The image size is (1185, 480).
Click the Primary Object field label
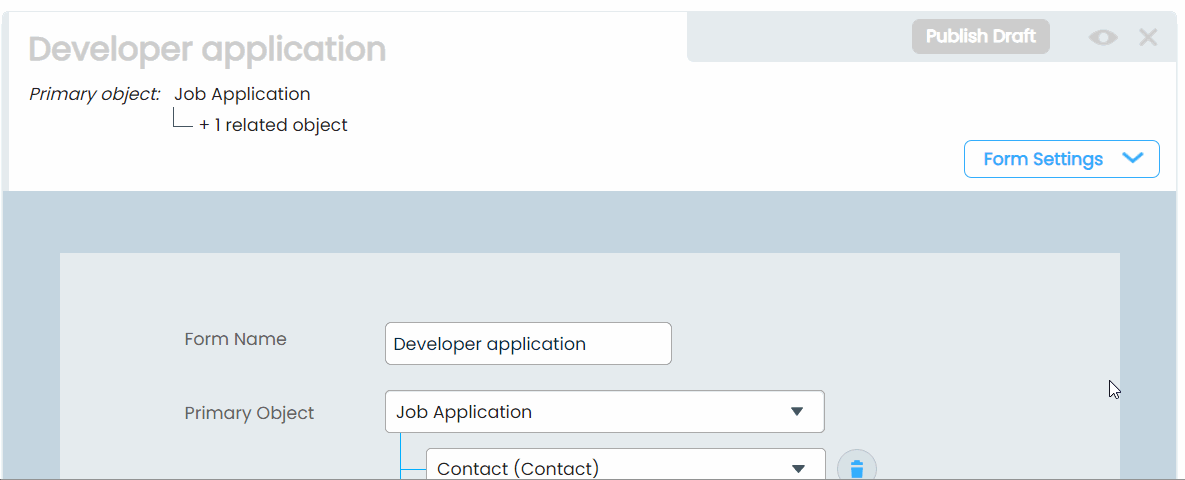249,413
